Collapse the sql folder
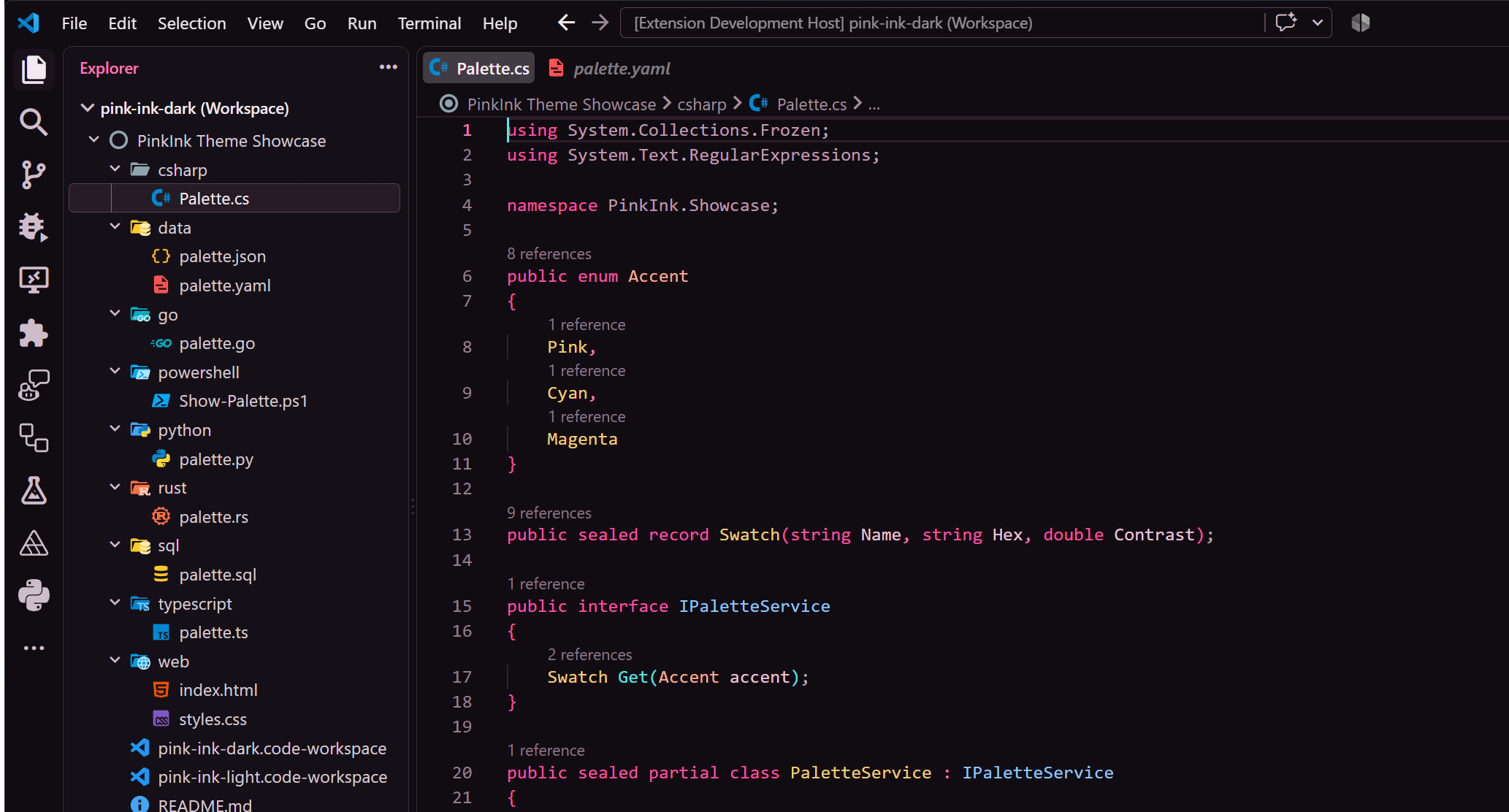 point(115,545)
